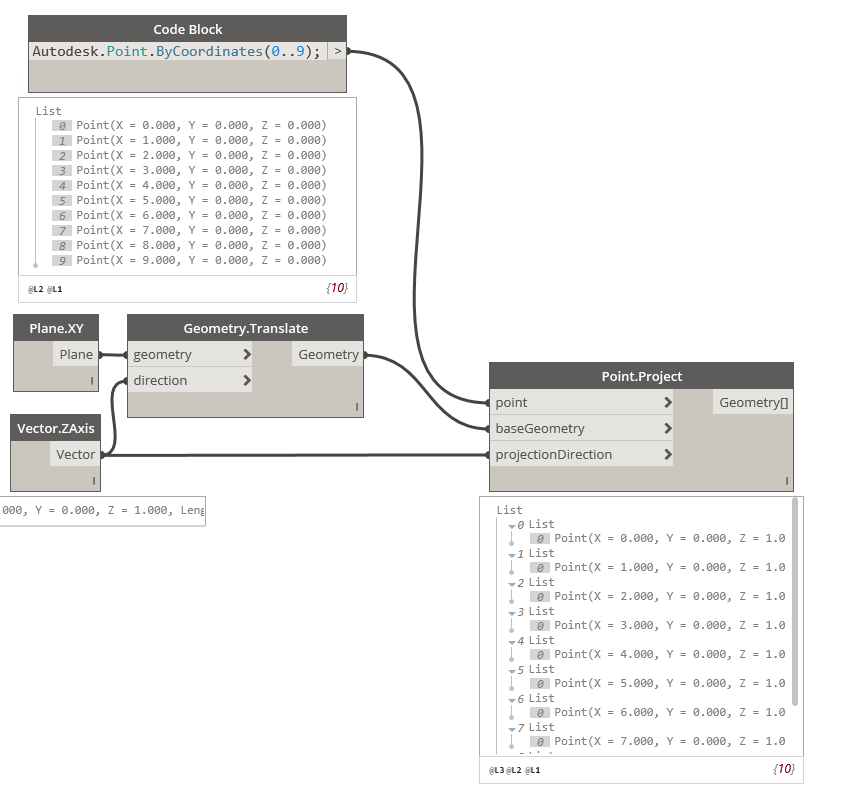Click the lacing indicator on Vector.ZAxis node
856x796 pixels.
tap(91, 481)
